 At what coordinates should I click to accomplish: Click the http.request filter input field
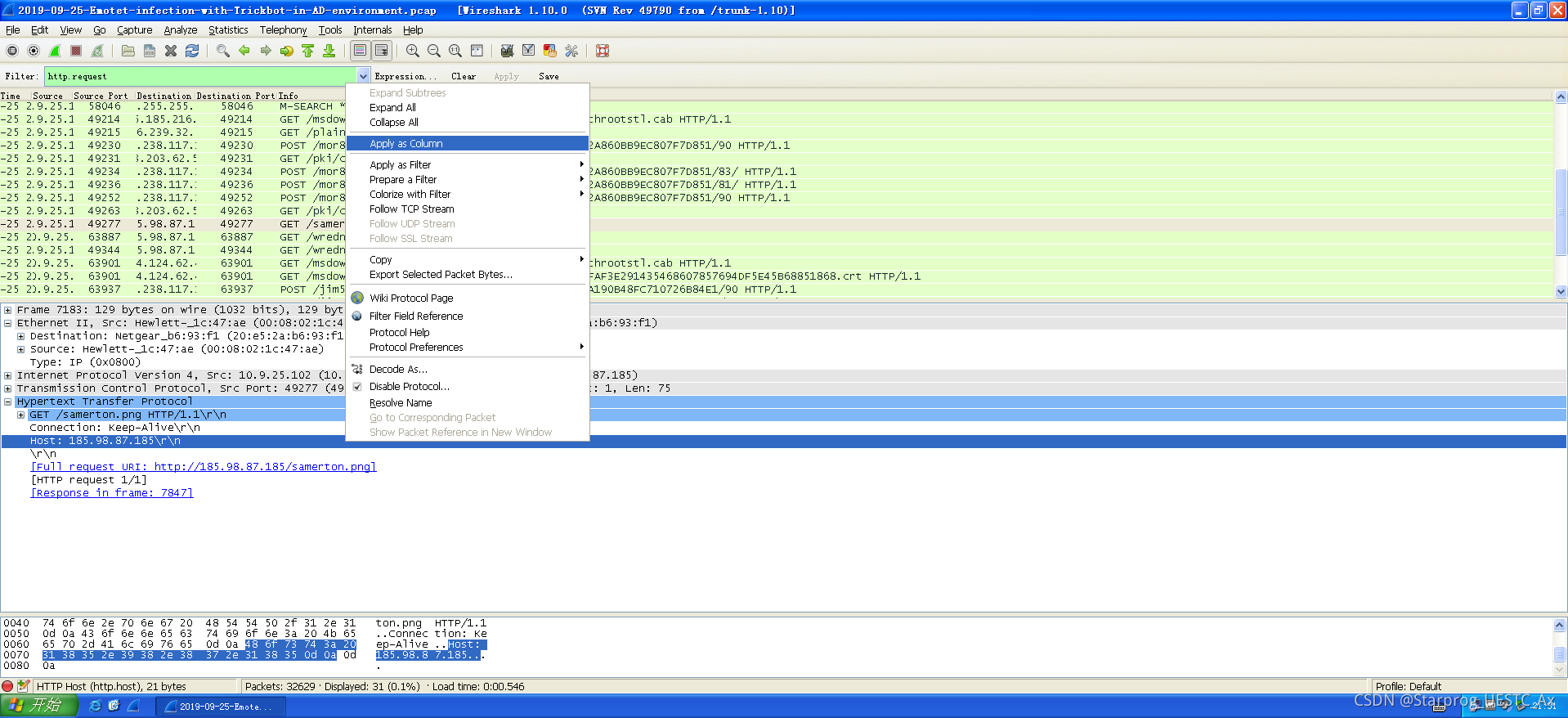tap(200, 76)
